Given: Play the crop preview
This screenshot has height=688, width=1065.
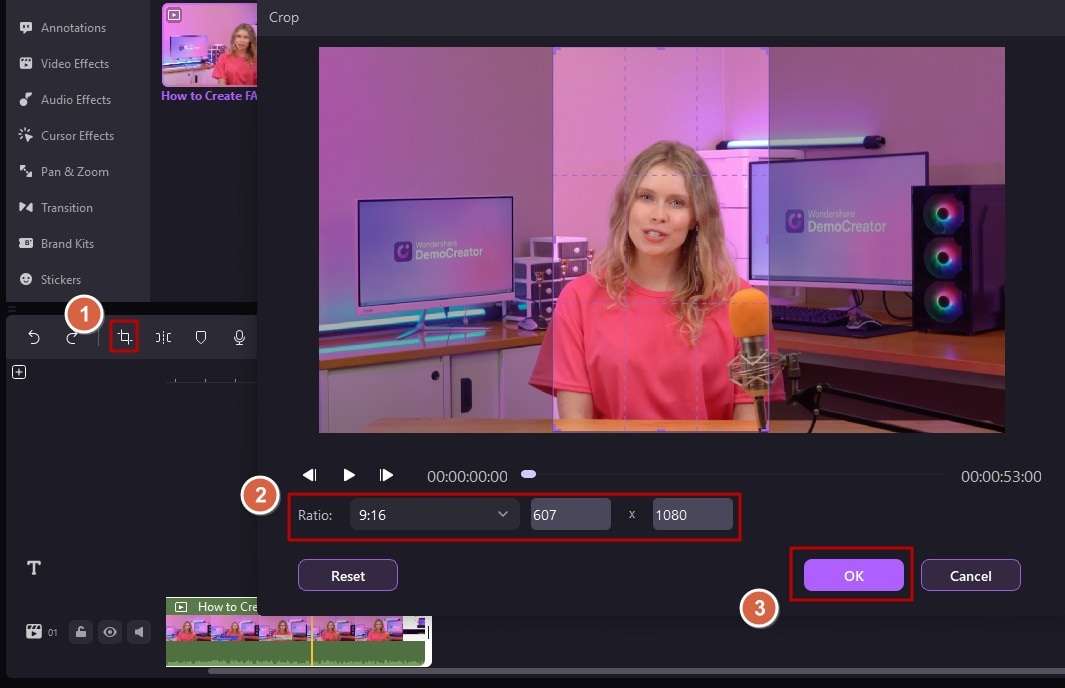Looking at the screenshot, I should click(349, 475).
